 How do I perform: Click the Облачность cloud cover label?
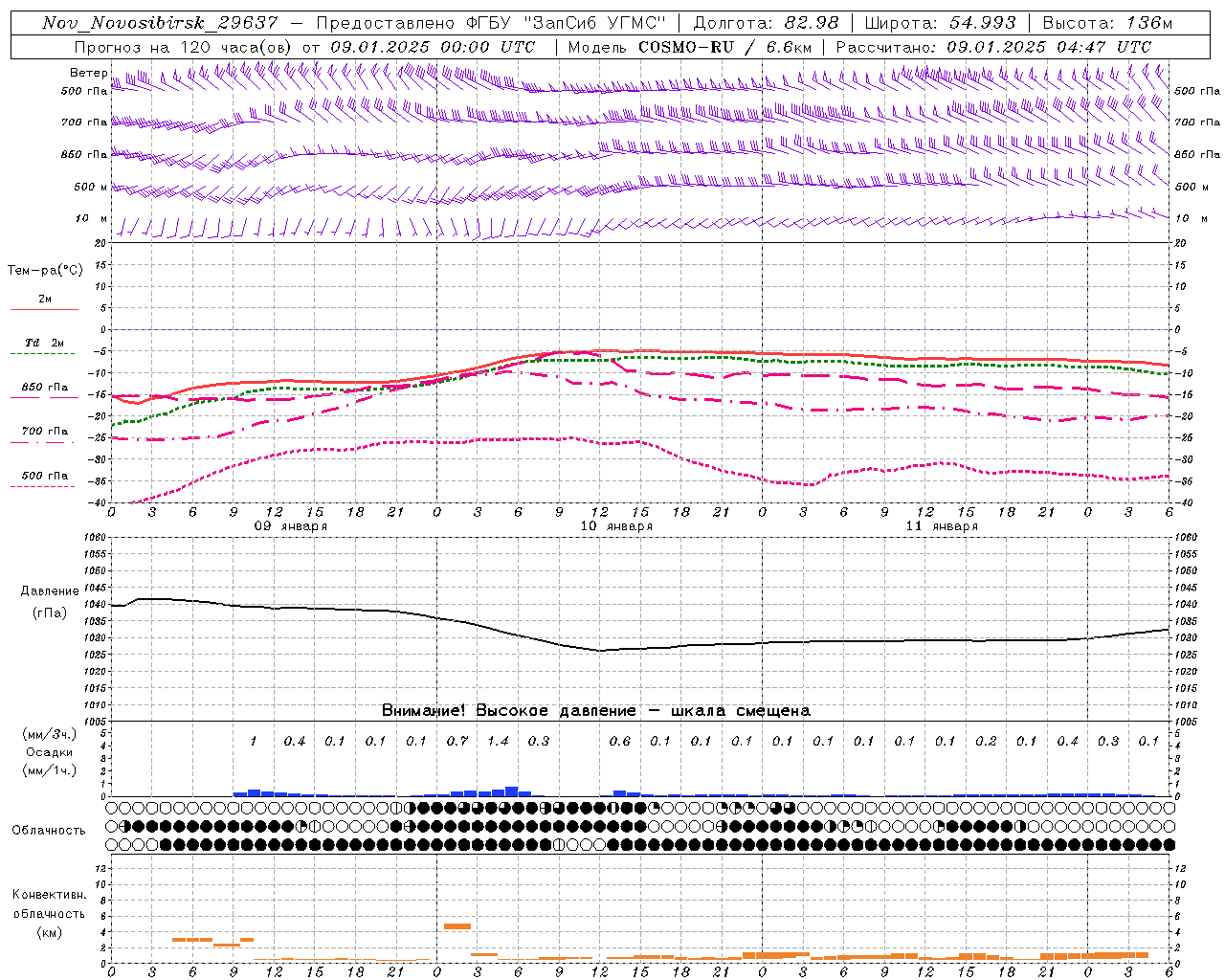pos(49,831)
